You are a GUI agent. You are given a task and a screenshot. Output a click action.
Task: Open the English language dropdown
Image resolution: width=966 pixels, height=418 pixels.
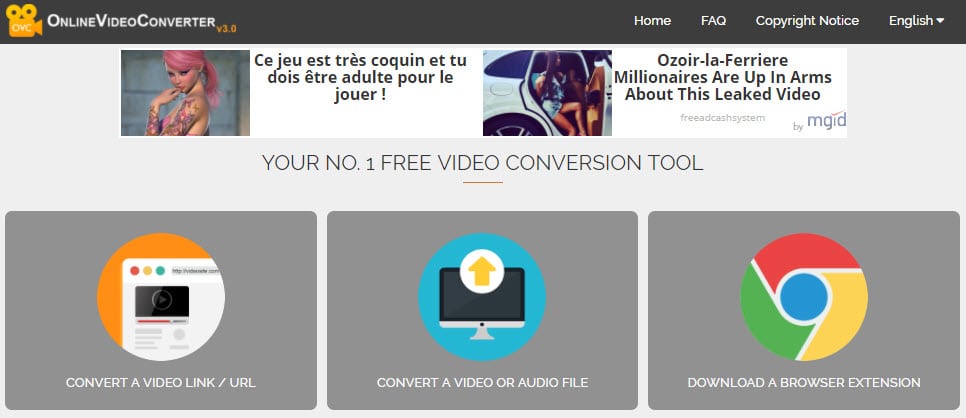(x=916, y=20)
